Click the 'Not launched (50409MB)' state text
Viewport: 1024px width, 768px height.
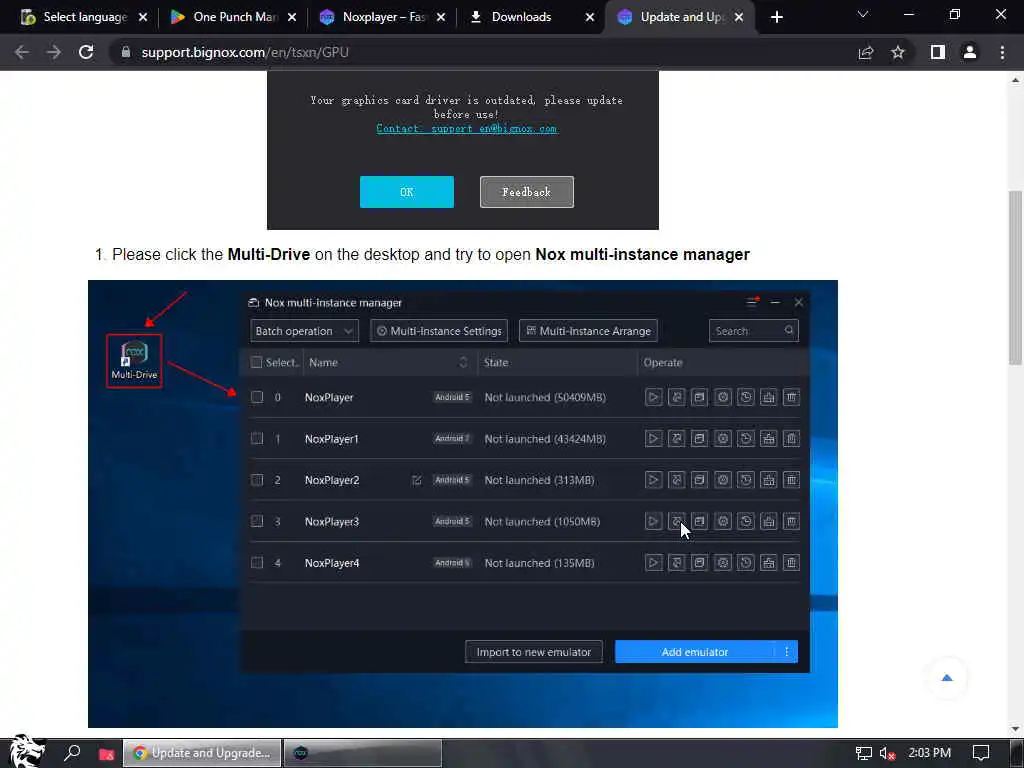pyautogui.click(x=545, y=397)
